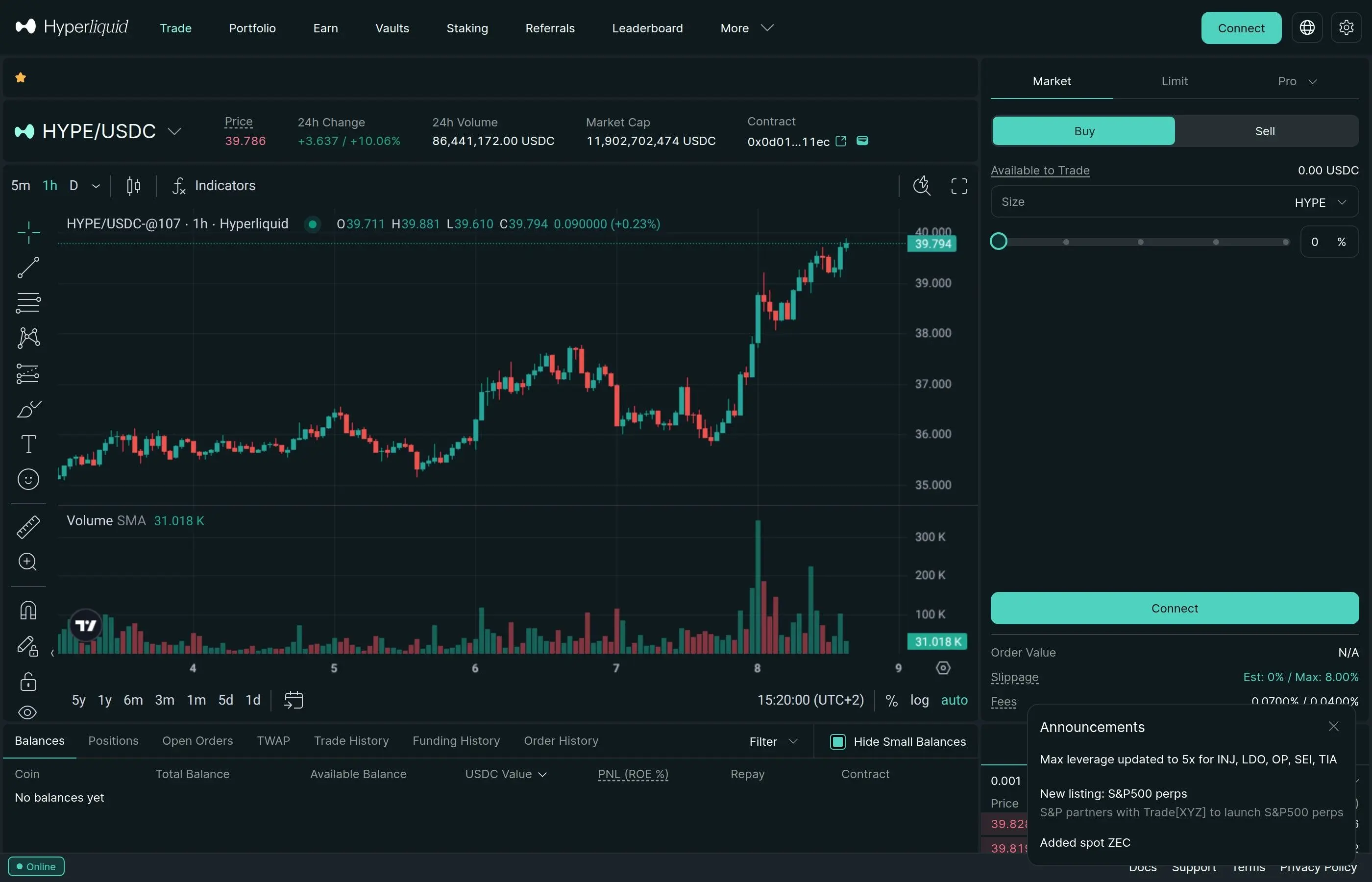Click the order size slider handle
Viewport: 1372px width, 882px height.
pos(999,242)
